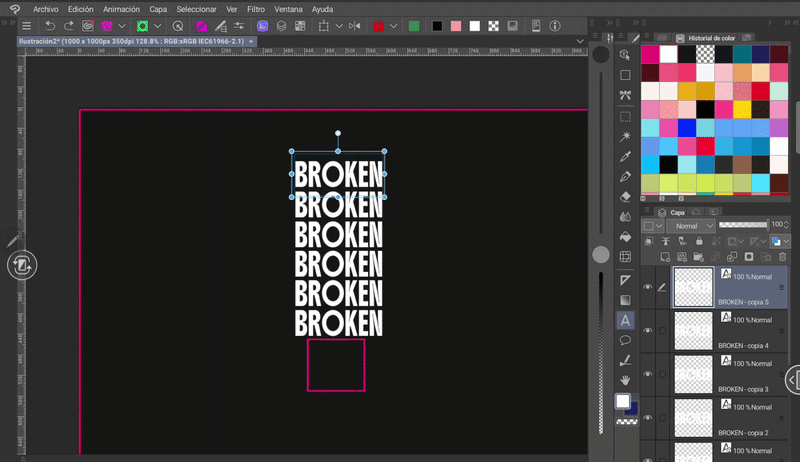Screen dimensions: 800x462
Task: Toggle visibility of BROKEN - copia 3 layer
Action: (x=648, y=373)
